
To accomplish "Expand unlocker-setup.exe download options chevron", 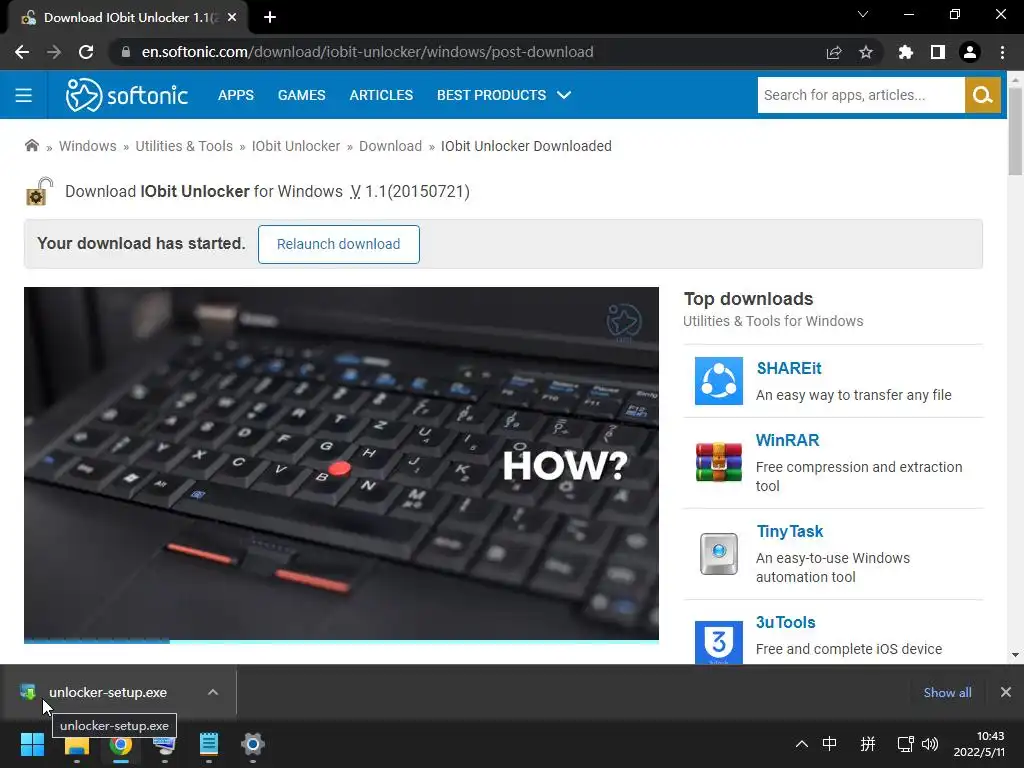I will click(x=213, y=692).
